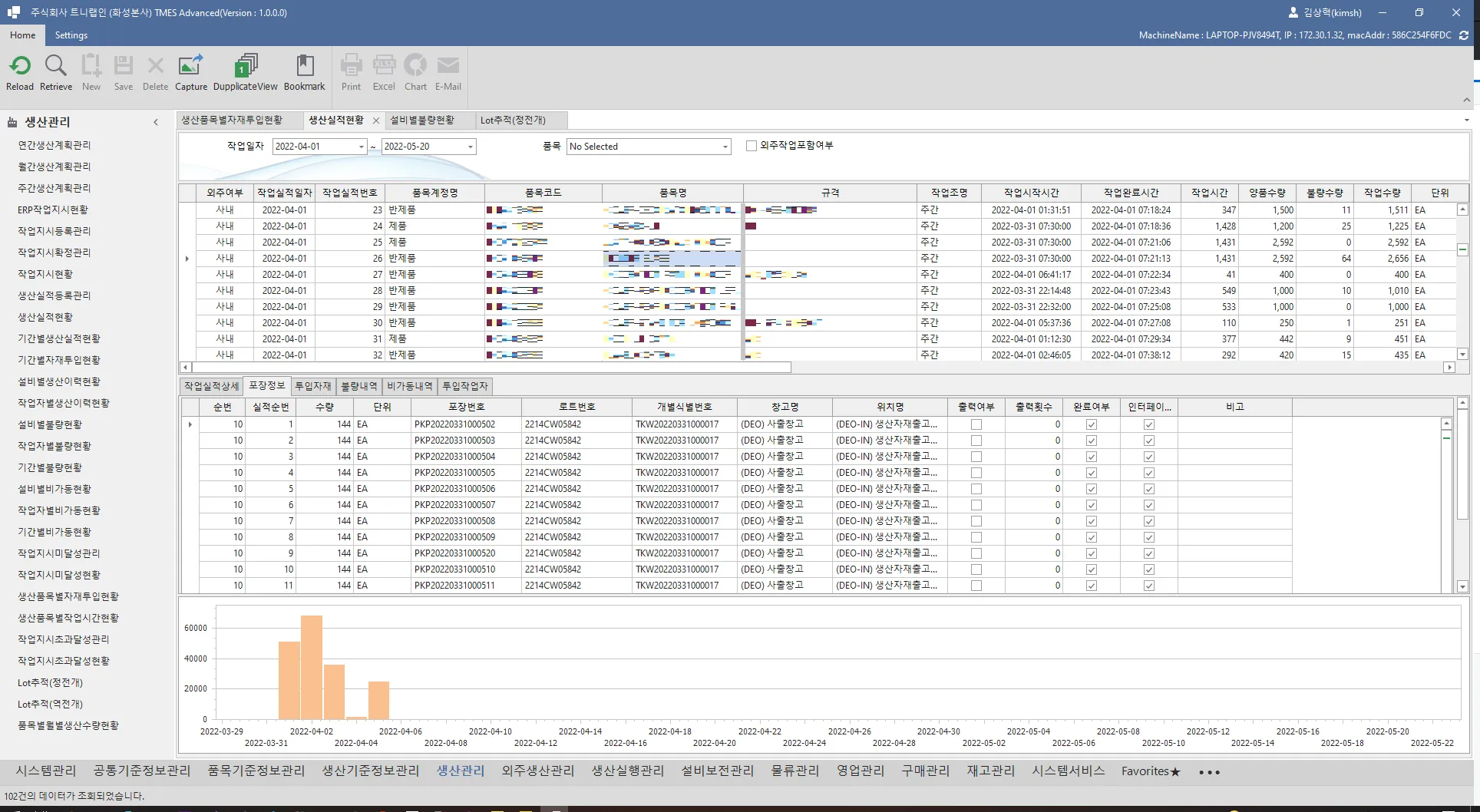Click the Capture screenshot icon
This screenshot has height=812, width=1480.
[x=190, y=66]
